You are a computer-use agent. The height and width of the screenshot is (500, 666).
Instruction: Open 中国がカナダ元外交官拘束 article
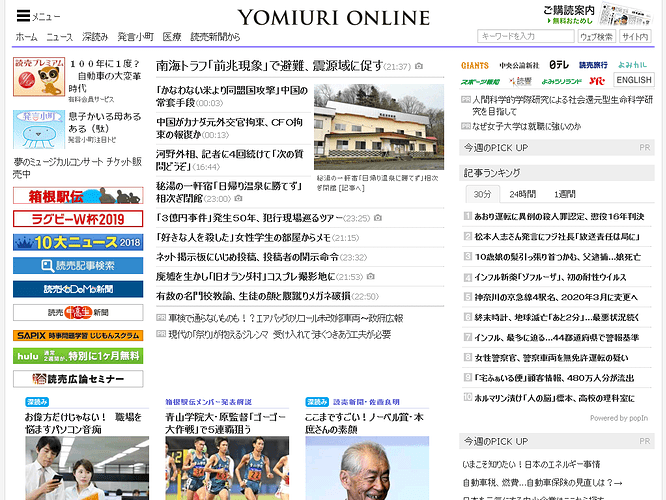coord(229,128)
